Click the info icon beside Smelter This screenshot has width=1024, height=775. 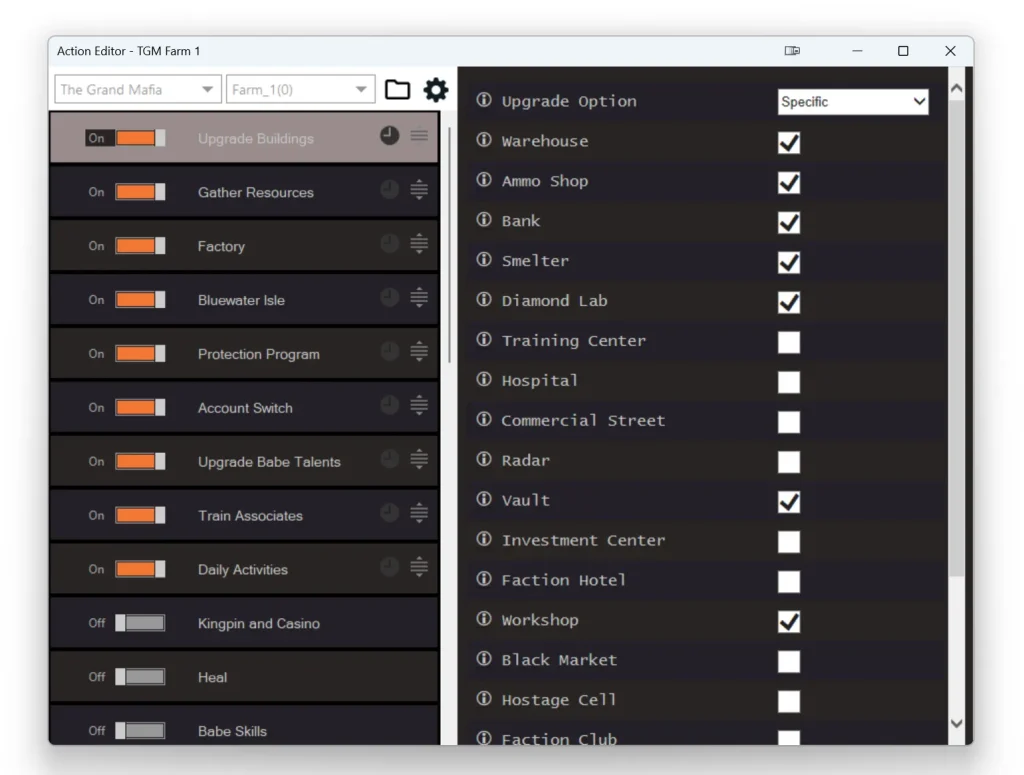[484, 259]
